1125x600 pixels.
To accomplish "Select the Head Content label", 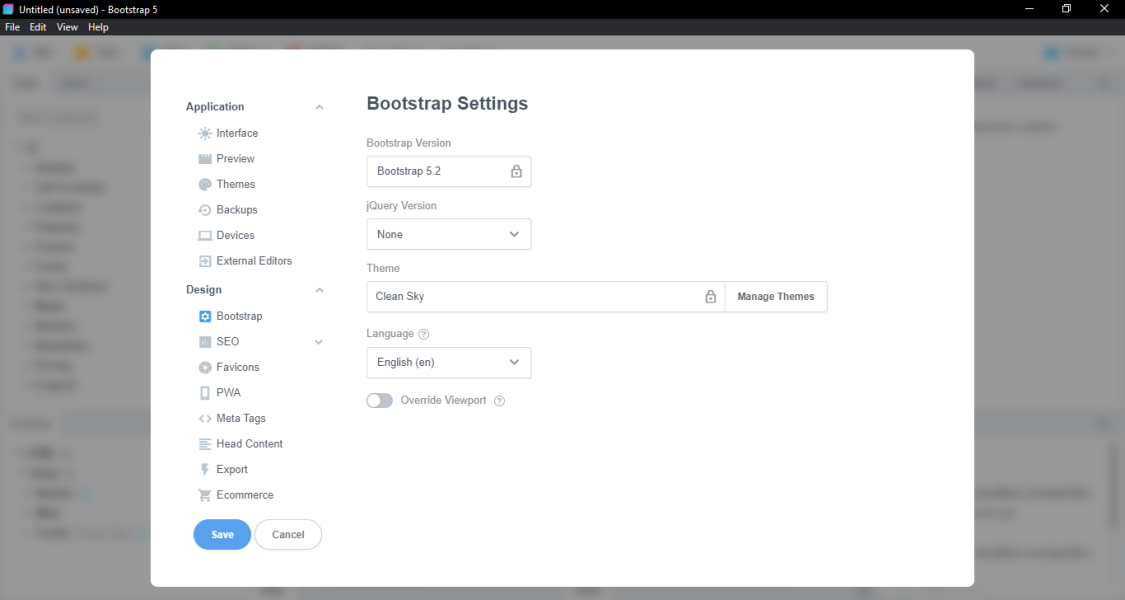I will 250,444.
